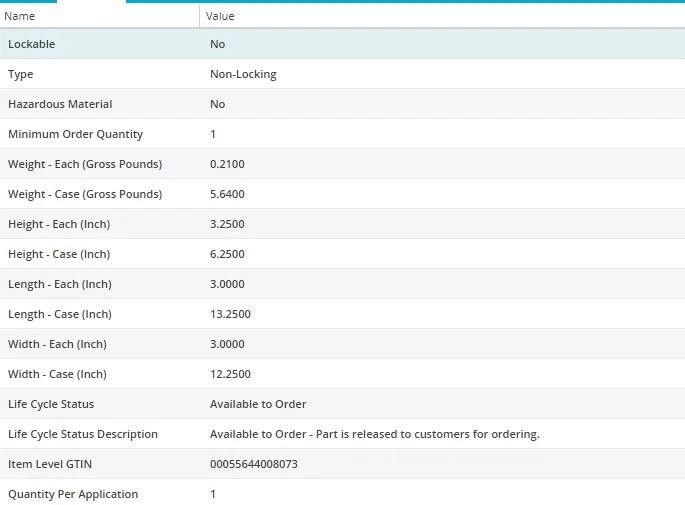Viewport: 685px width, 505px height.
Task: Click the Quantity Per Application row label
Action: point(73,494)
